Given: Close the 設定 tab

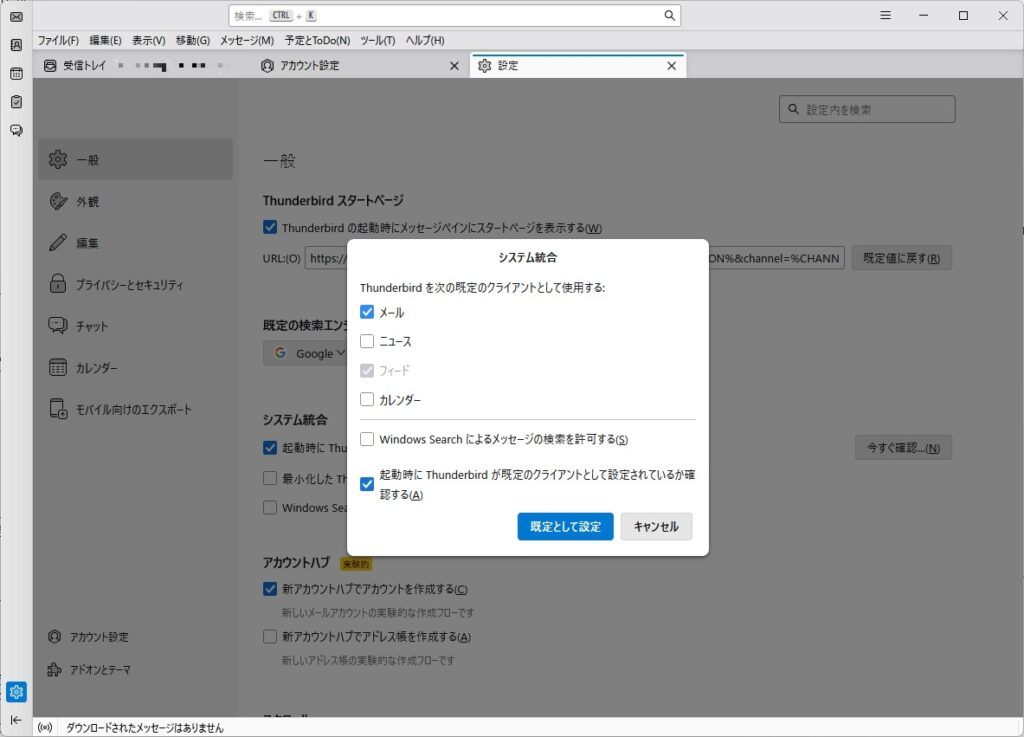Looking at the screenshot, I should pyautogui.click(x=671, y=66).
